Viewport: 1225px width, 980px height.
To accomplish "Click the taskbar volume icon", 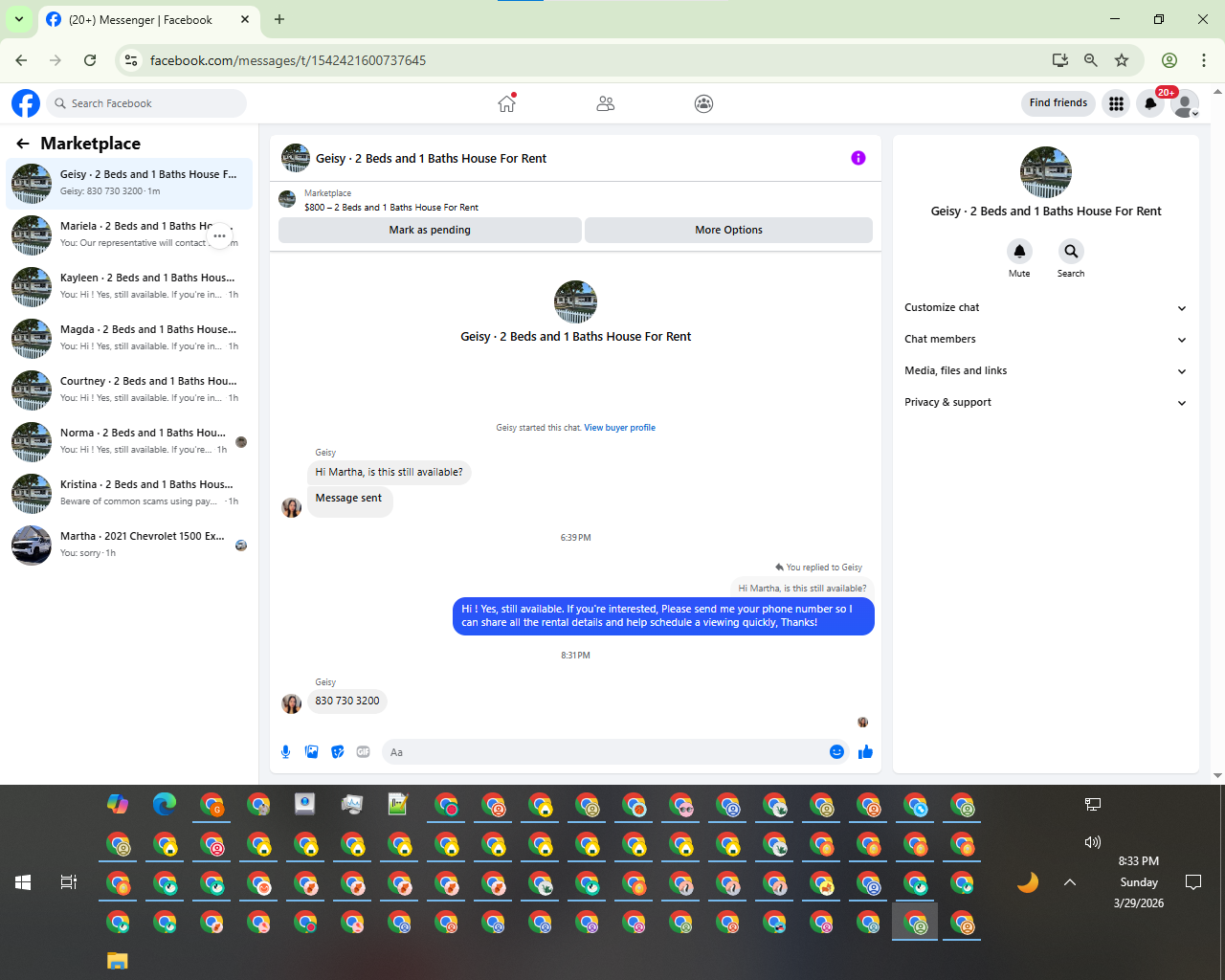I will pyautogui.click(x=1093, y=842).
